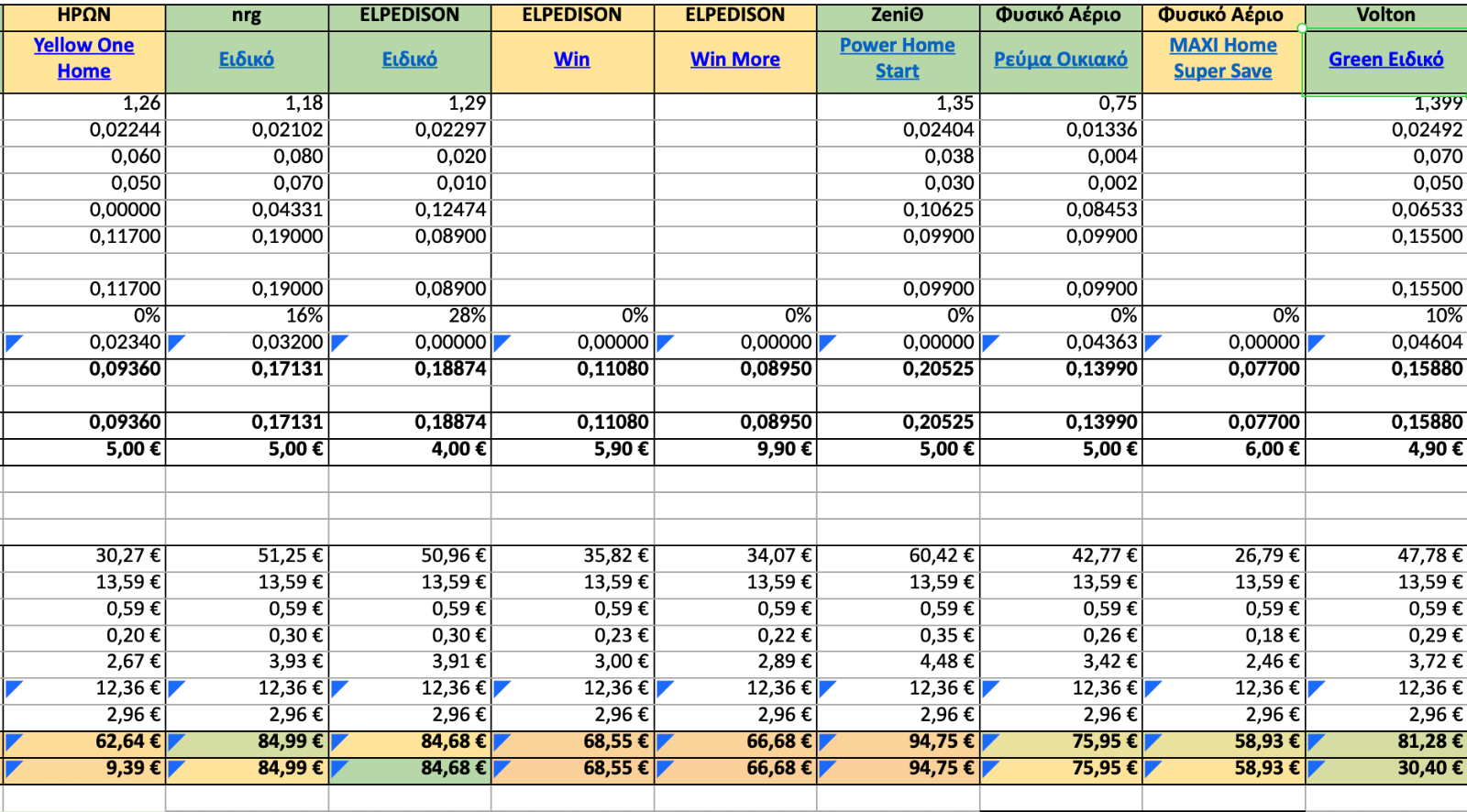Screen dimensions: 1467x812
Task: Open the Ειδικό link under nrg
Action: click(x=247, y=60)
